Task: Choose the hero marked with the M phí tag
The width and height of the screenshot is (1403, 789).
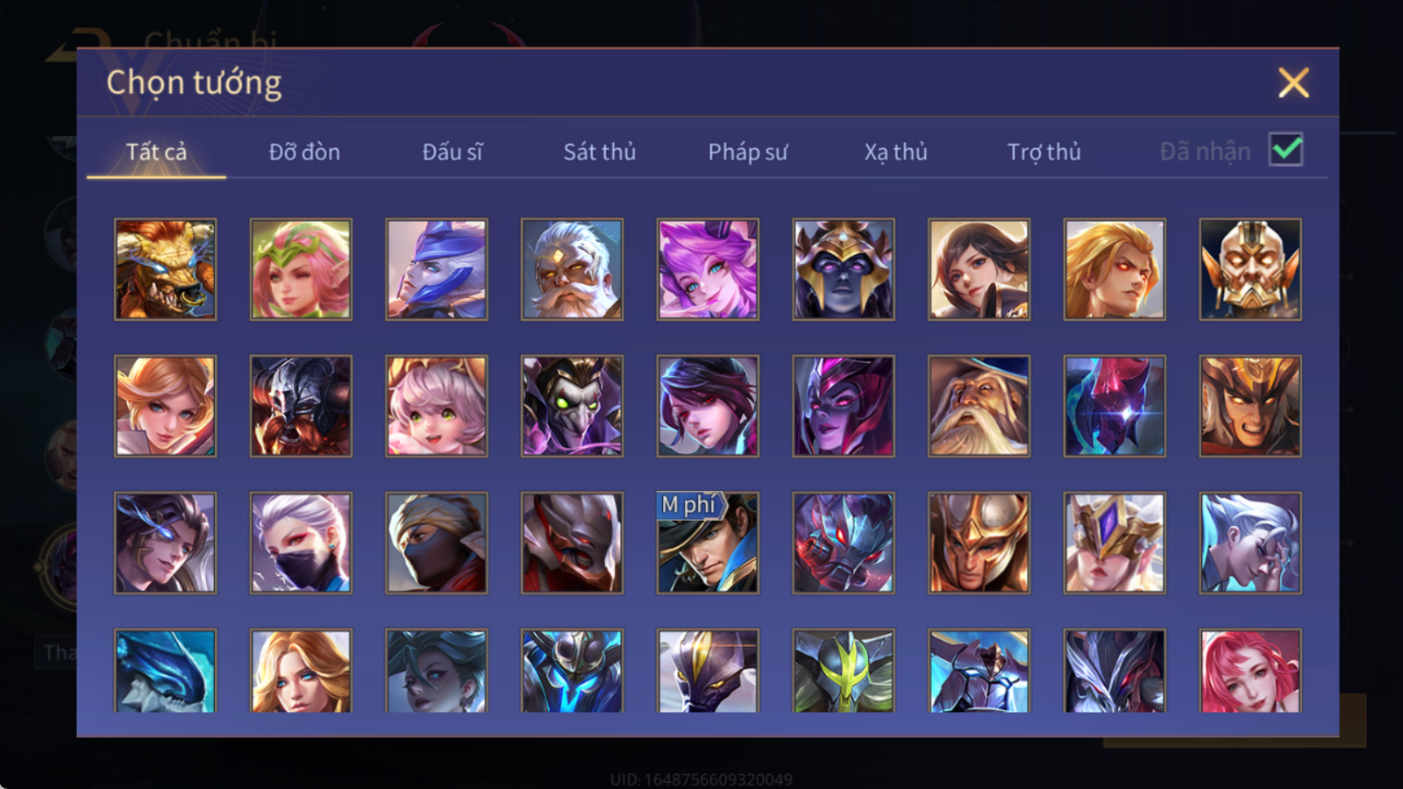Action: 708,543
